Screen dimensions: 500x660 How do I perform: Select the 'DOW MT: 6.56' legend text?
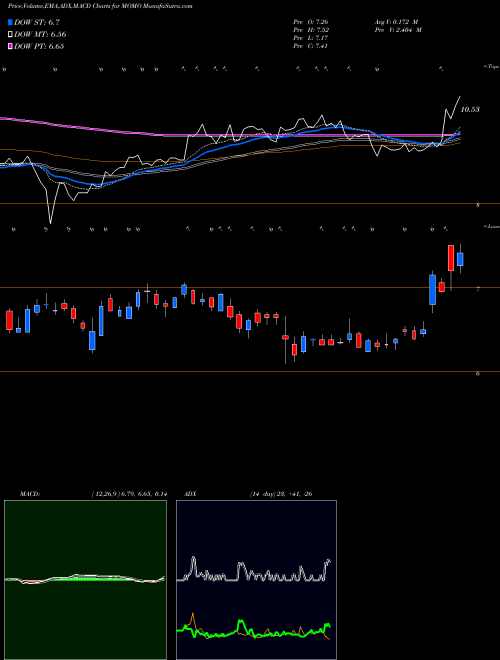pos(40,34)
